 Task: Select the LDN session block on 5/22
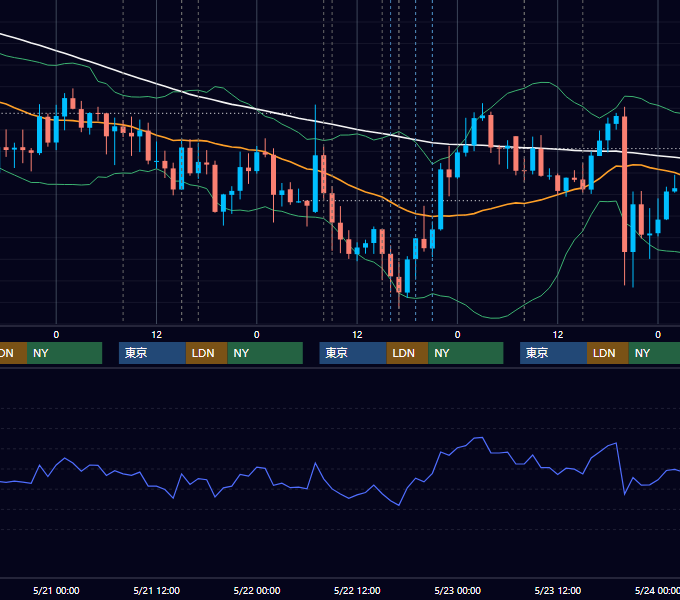[x=407, y=353]
